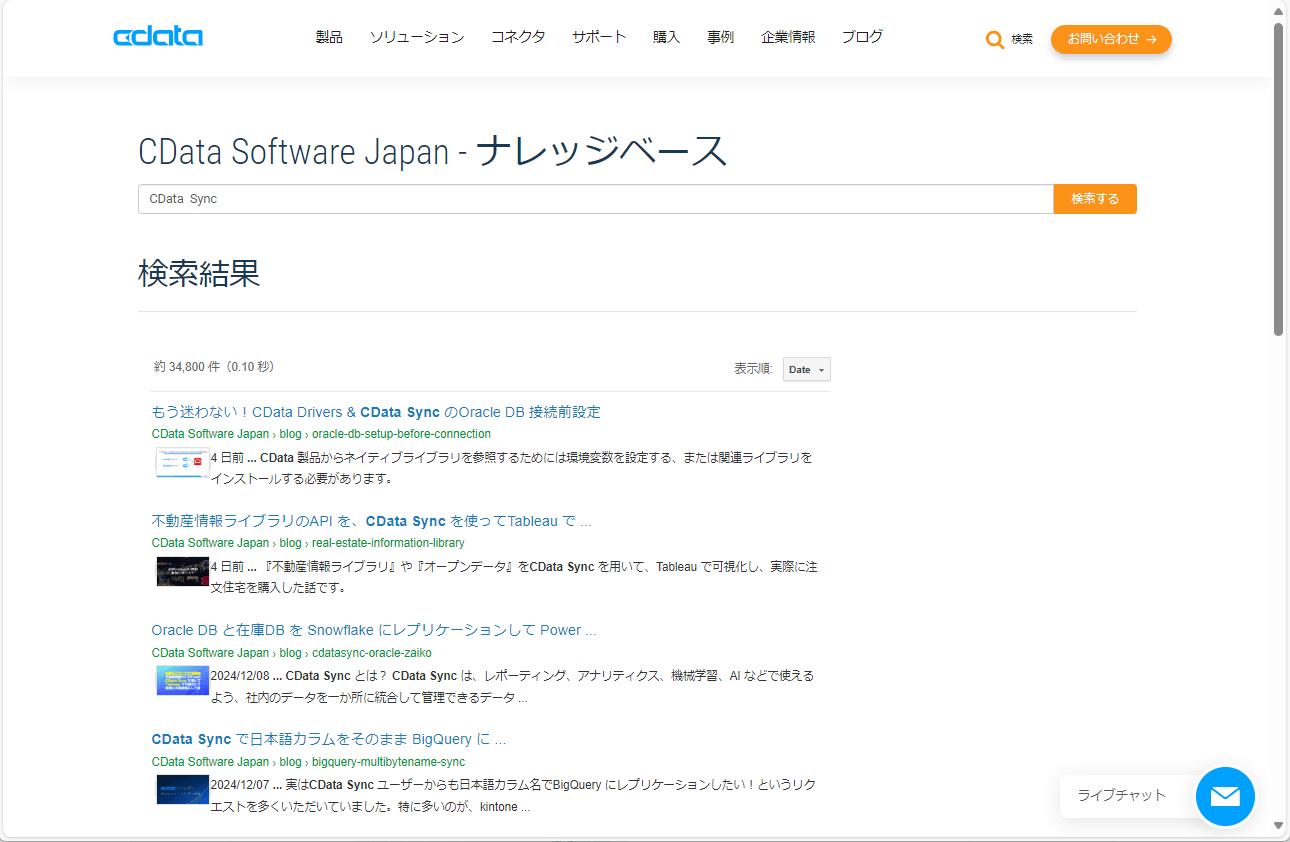Open the live chat mail icon
Image resolution: width=1290 pixels, height=842 pixels.
click(1225, 796)
